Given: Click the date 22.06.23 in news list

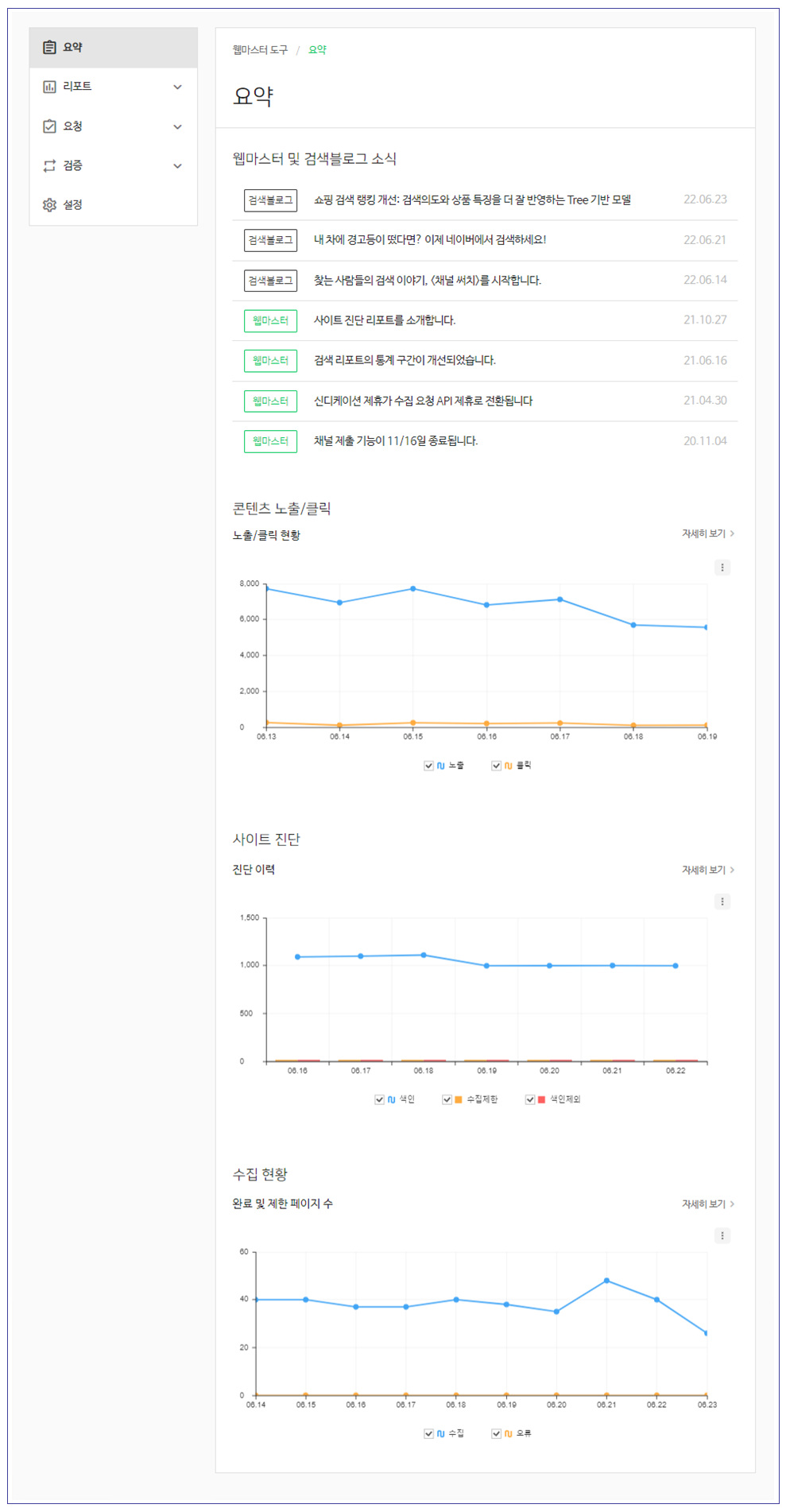Looking at the screenshot, I should (x=705, y=200).
